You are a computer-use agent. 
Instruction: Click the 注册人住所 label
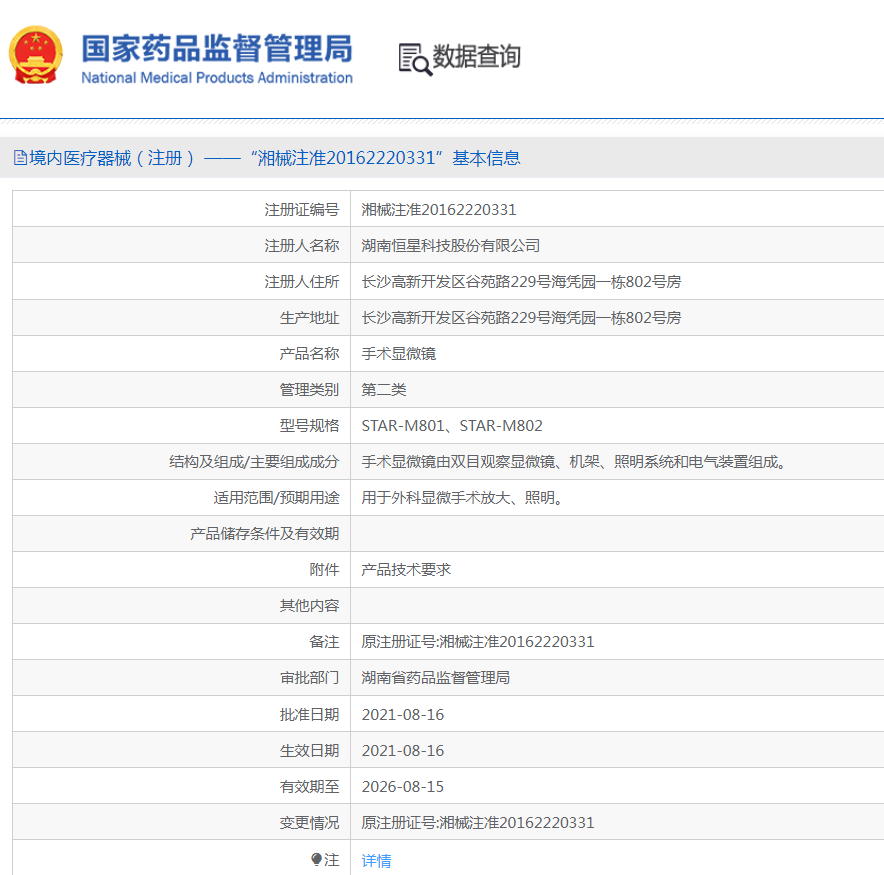tap(302, 282)
